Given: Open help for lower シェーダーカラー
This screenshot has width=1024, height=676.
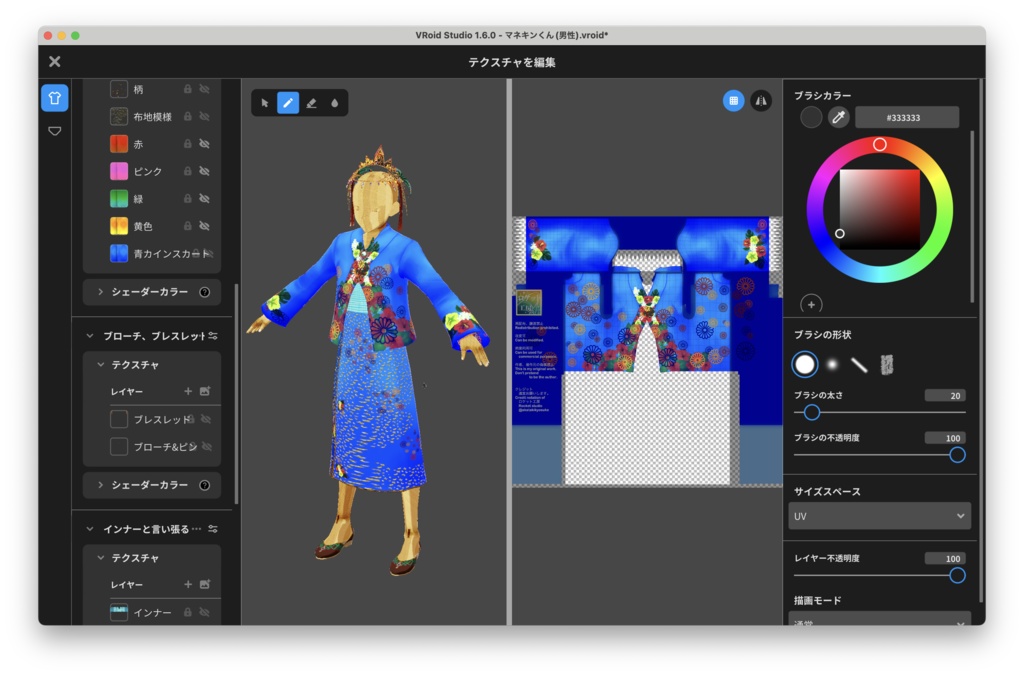Looking at the screenshot, I should click(x=204, y=485).
